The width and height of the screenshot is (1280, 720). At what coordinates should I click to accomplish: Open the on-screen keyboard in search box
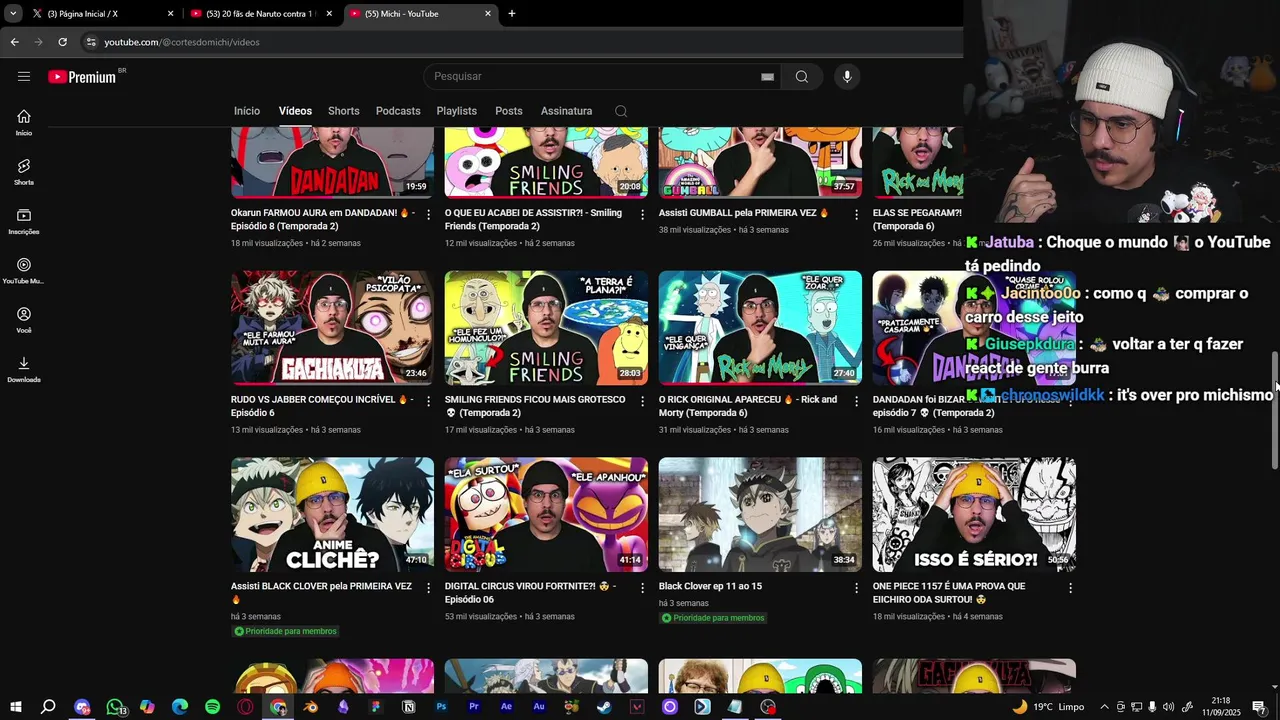767,76
